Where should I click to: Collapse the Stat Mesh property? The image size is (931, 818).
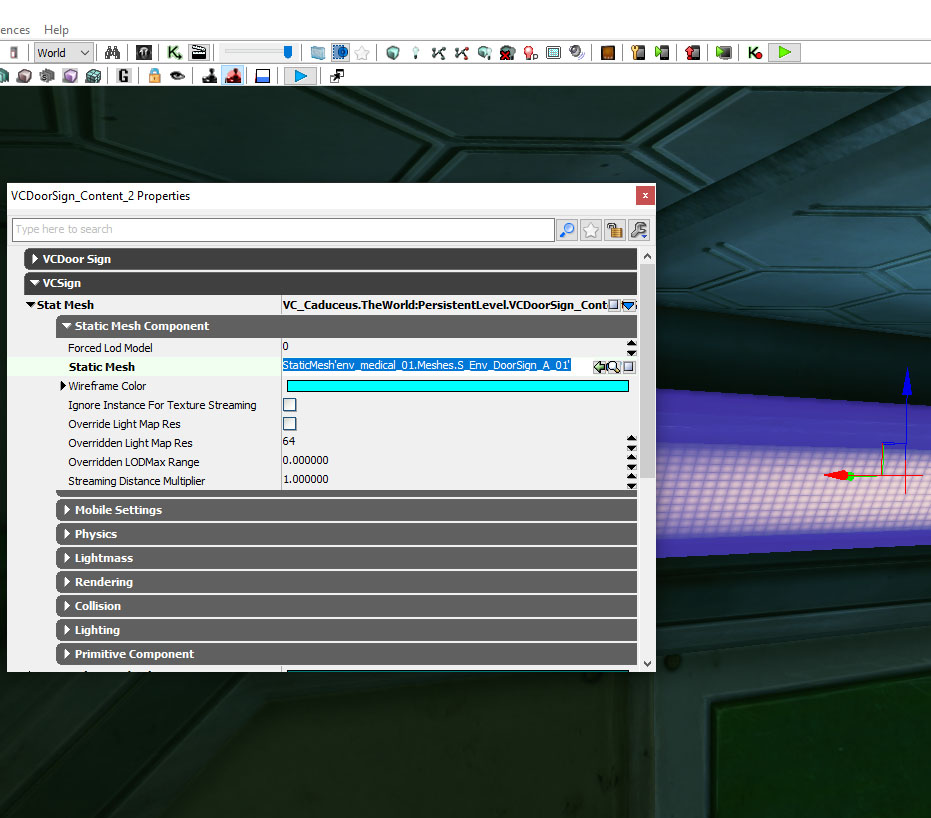pos(30,305)
